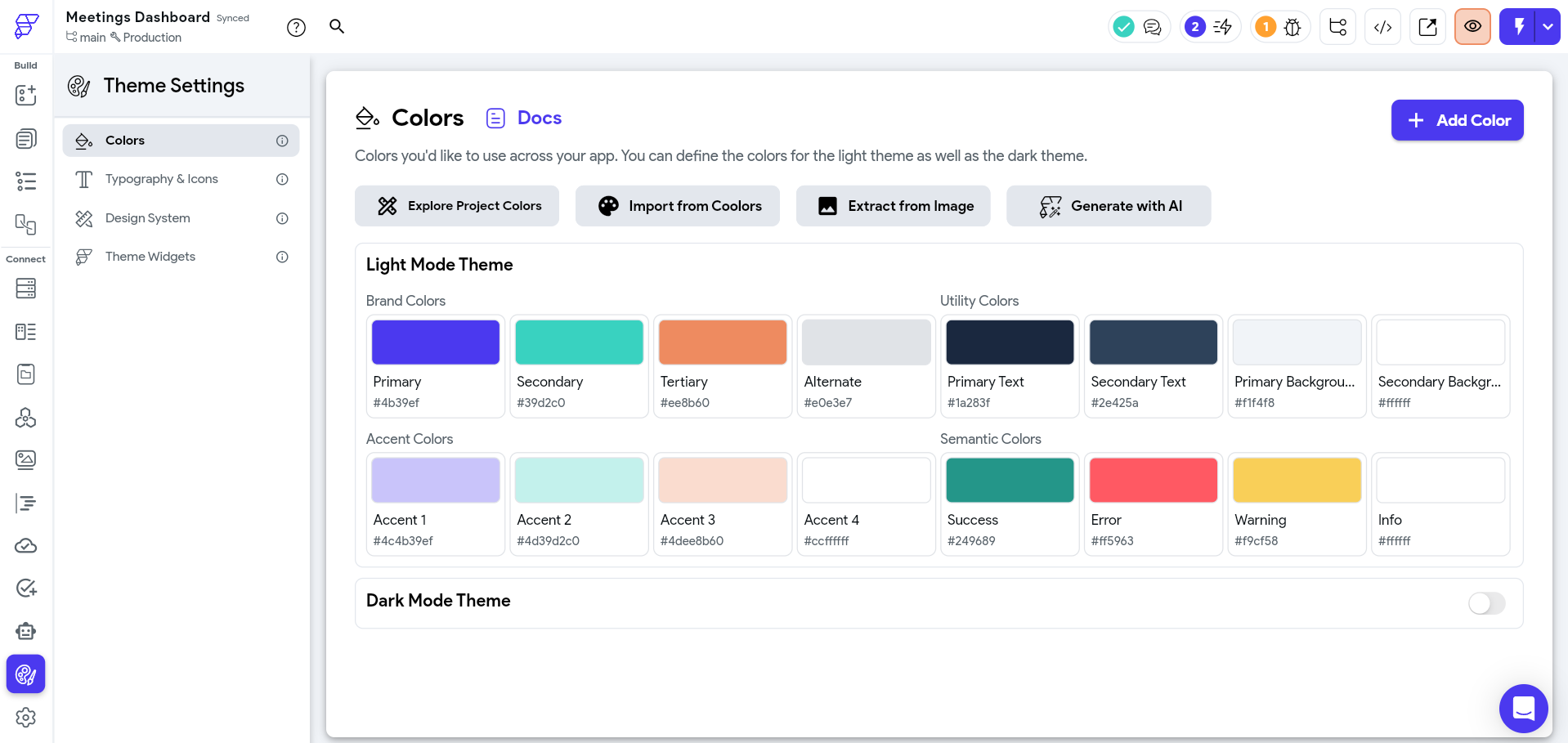The image size is (1568, 743).
Task: Open the Docs link
Action: (539, 118)
